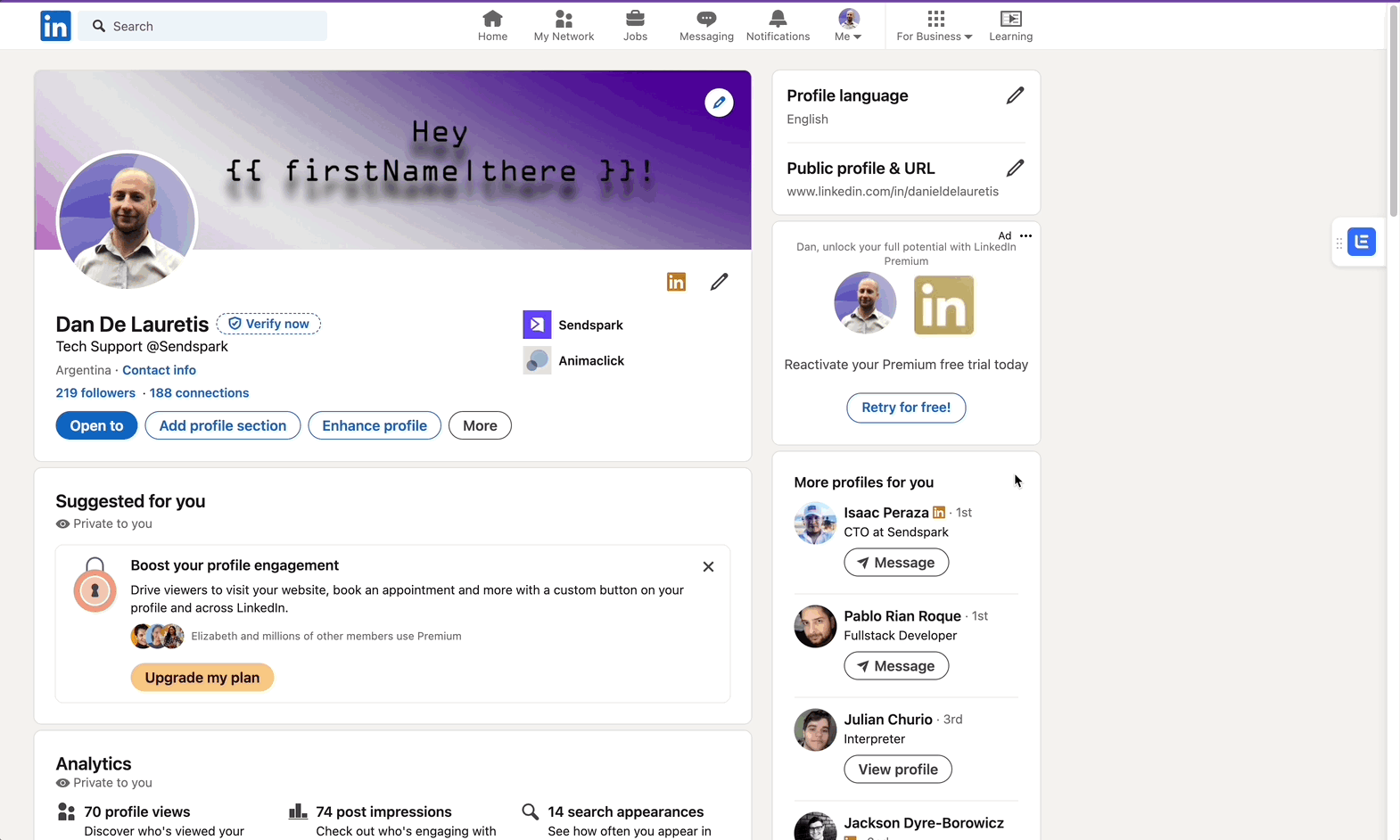
Task: Open My Network
Action: click(x=564, y=26)
